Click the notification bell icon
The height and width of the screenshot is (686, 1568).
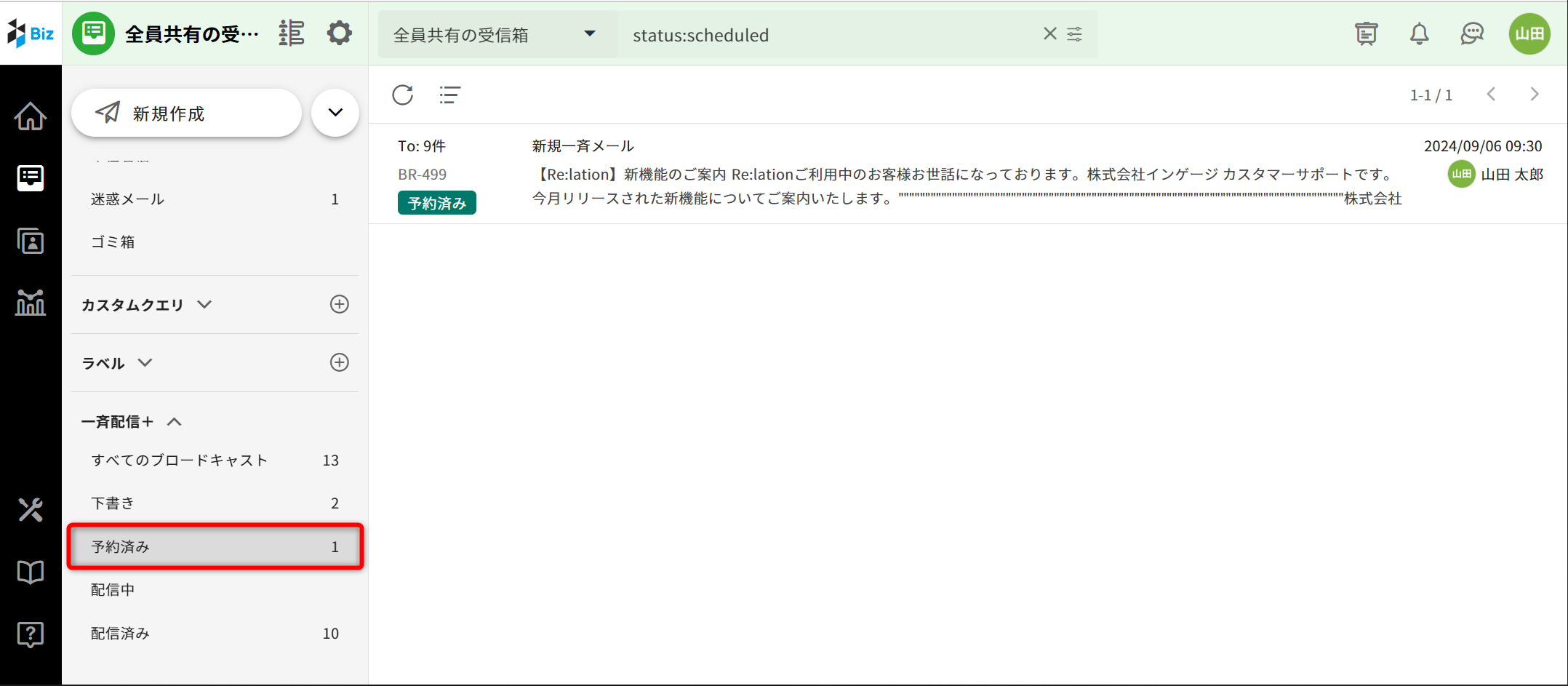click(x=1419, y=33)
